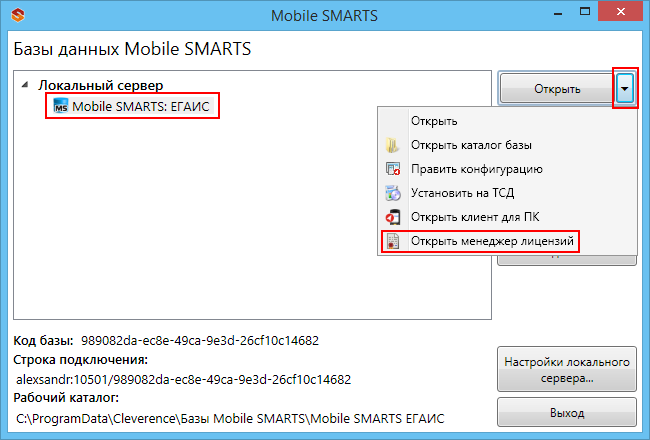Select Править конфигурацию from menu

507,169
